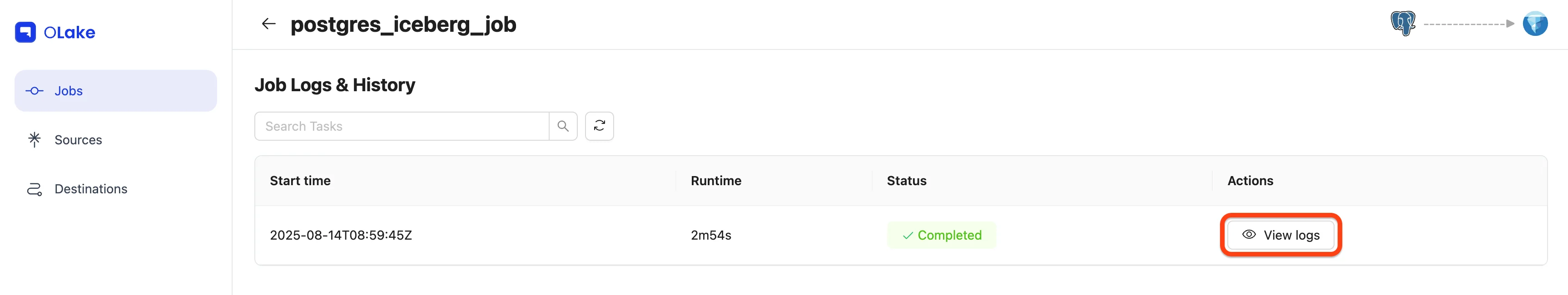Open the Destinations sidebar icon
Image resolution: width=1568 pixels, height=295 pixels.
click(x=35, y=189)
